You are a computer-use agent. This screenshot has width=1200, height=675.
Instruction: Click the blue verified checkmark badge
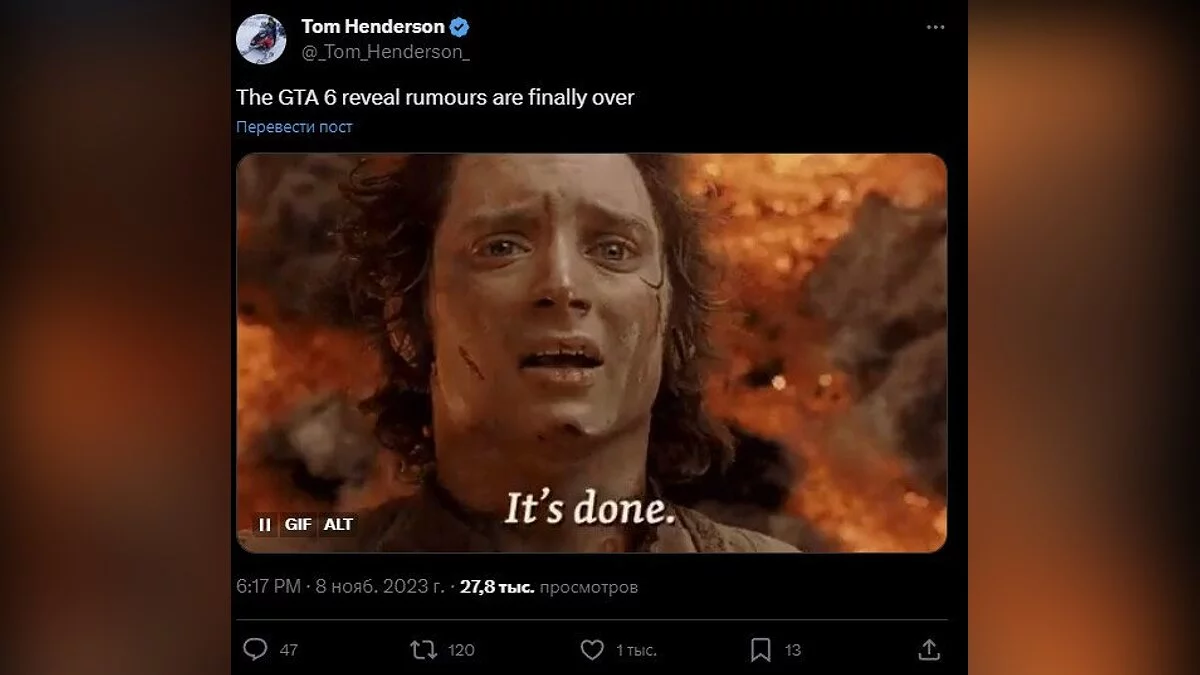[x=459, y=27]
